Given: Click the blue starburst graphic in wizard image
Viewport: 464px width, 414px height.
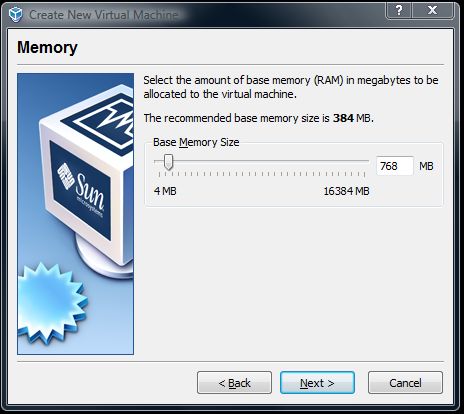Looking at the screenshot, I should pyautogui.click(x=51, y=303).
